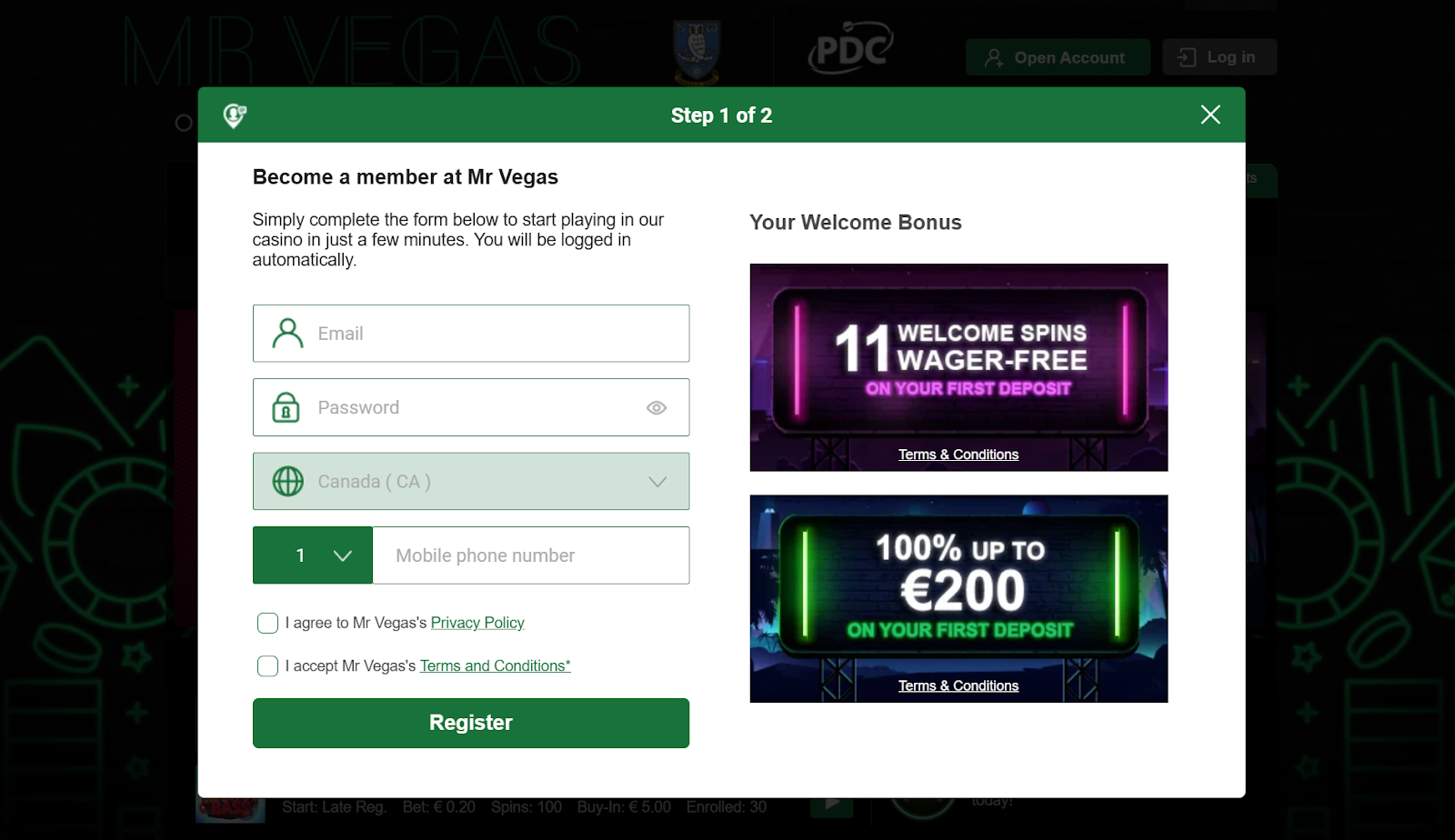Tick the Privacy Policy agreement checkbox
The image size is (1455, 840).
[267, 623]
